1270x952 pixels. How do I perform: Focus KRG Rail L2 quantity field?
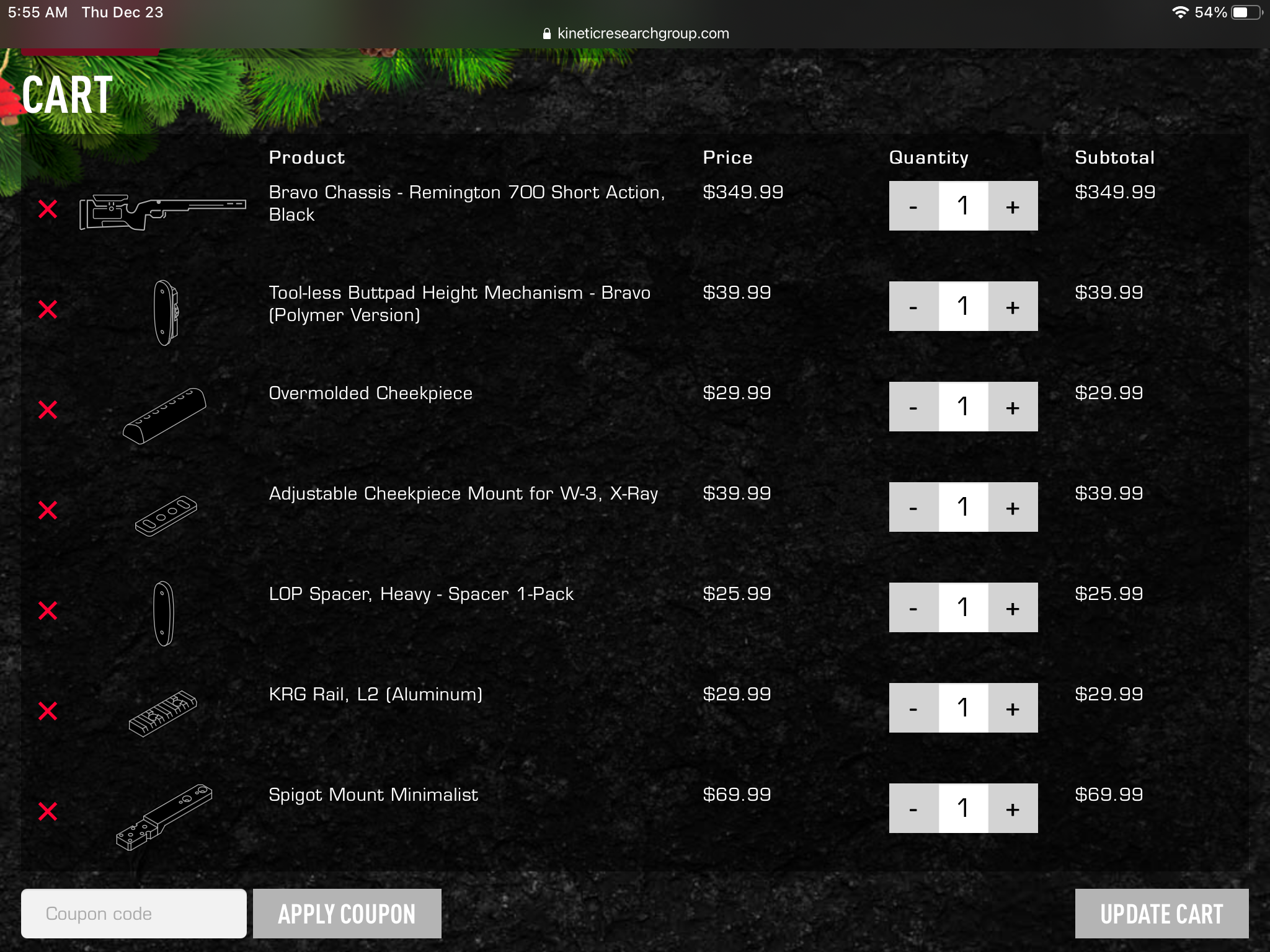[x=963, y=708]
